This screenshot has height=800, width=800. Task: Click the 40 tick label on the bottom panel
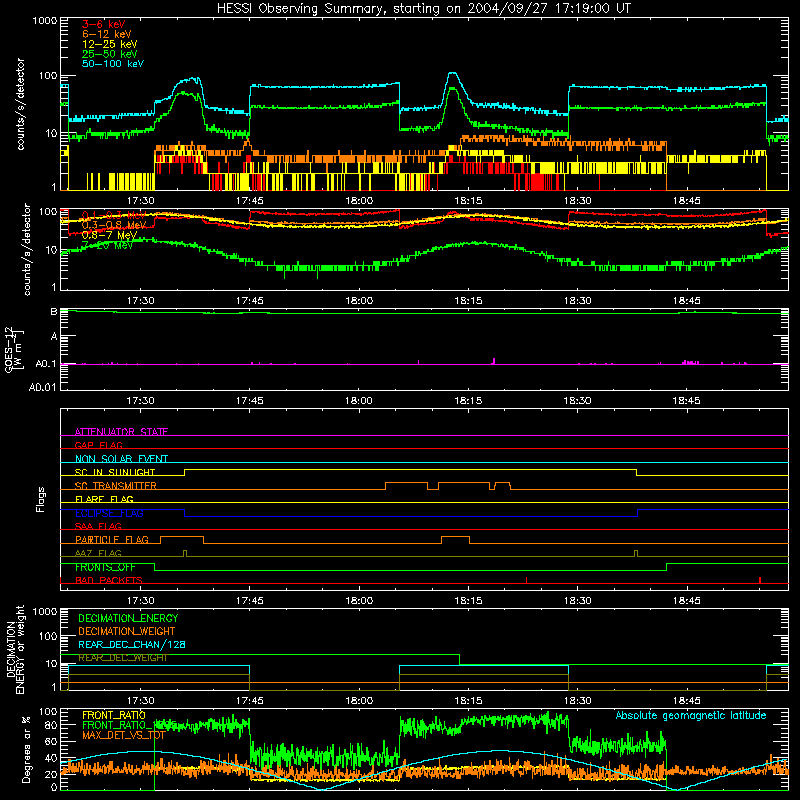(51, 758)
